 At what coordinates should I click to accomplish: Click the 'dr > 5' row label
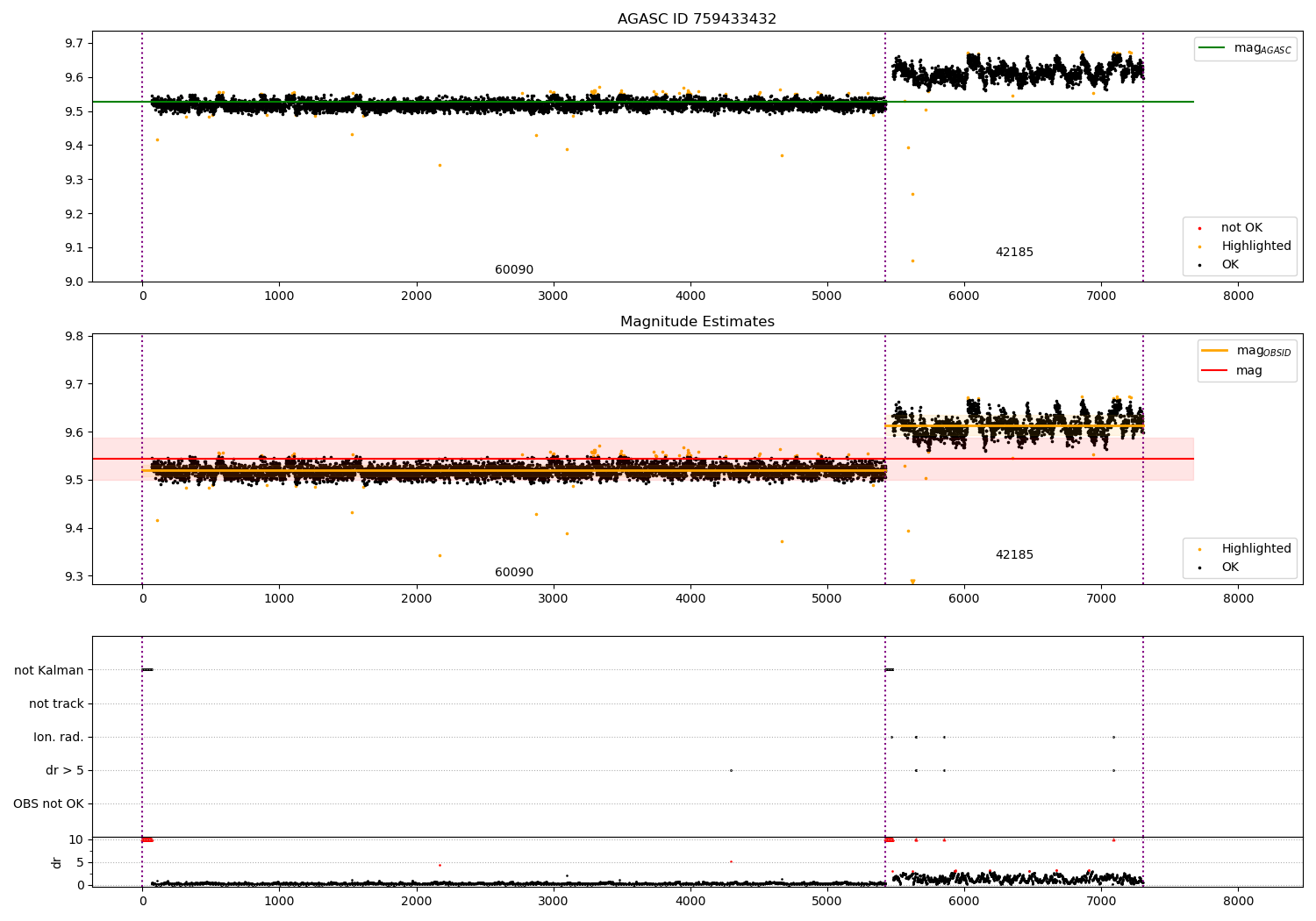[x=65, y=771]
